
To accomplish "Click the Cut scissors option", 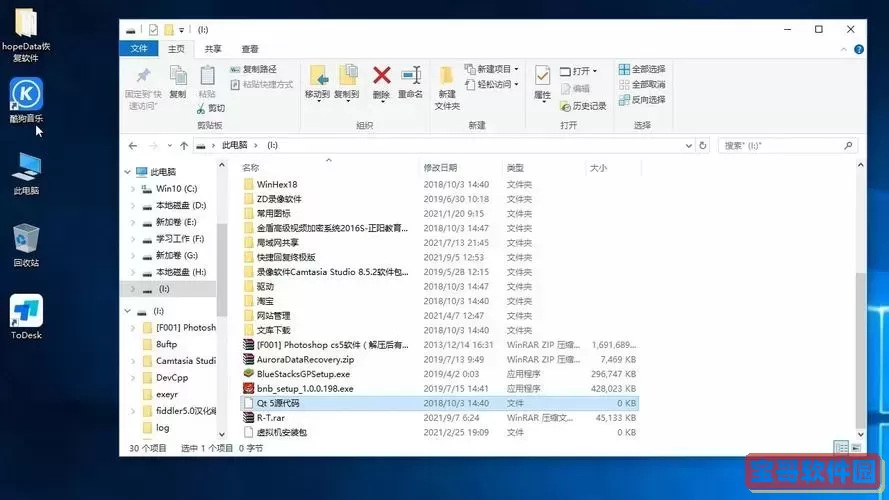I will 210,108.
